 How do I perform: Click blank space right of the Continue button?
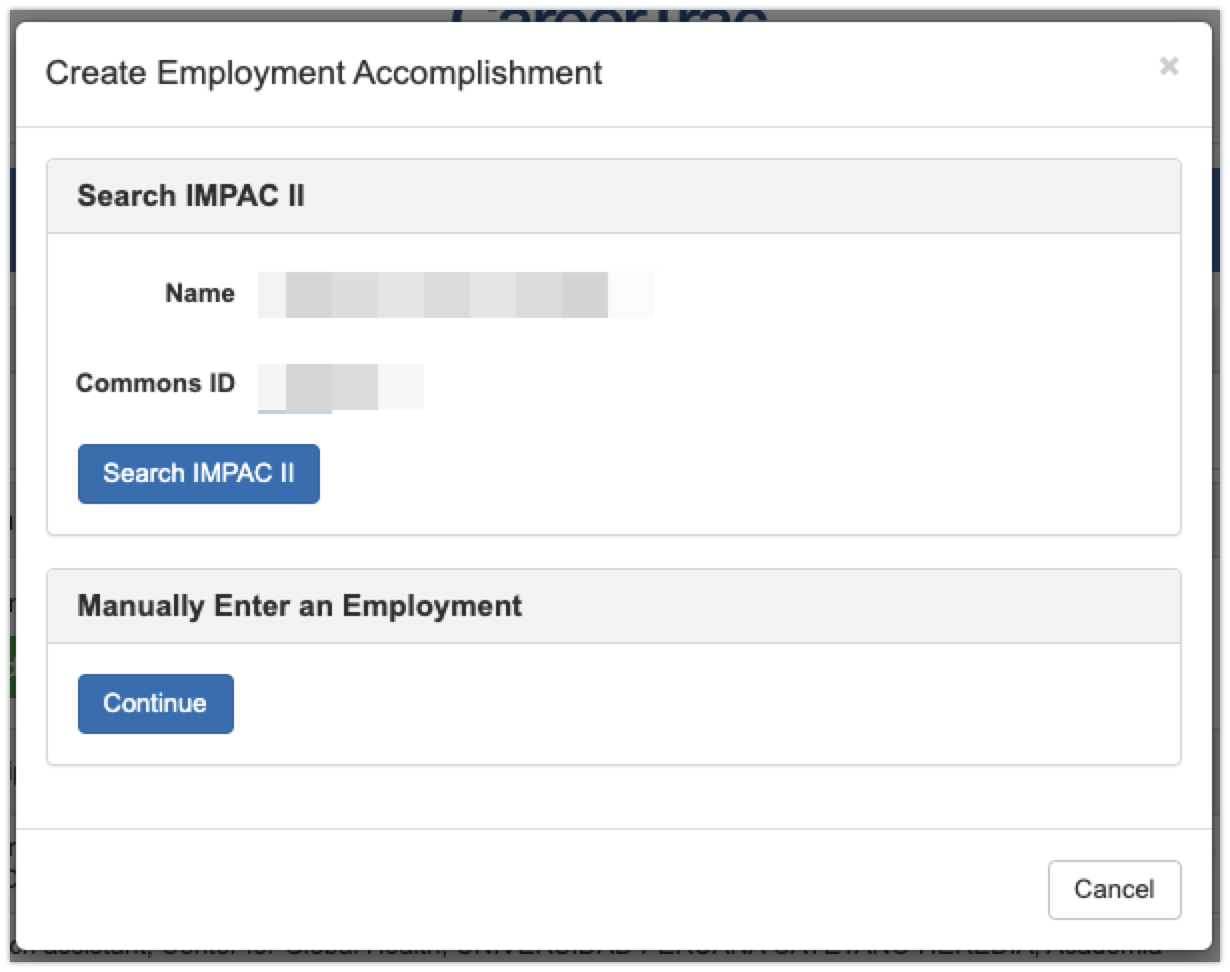click(x=700, y=704)
